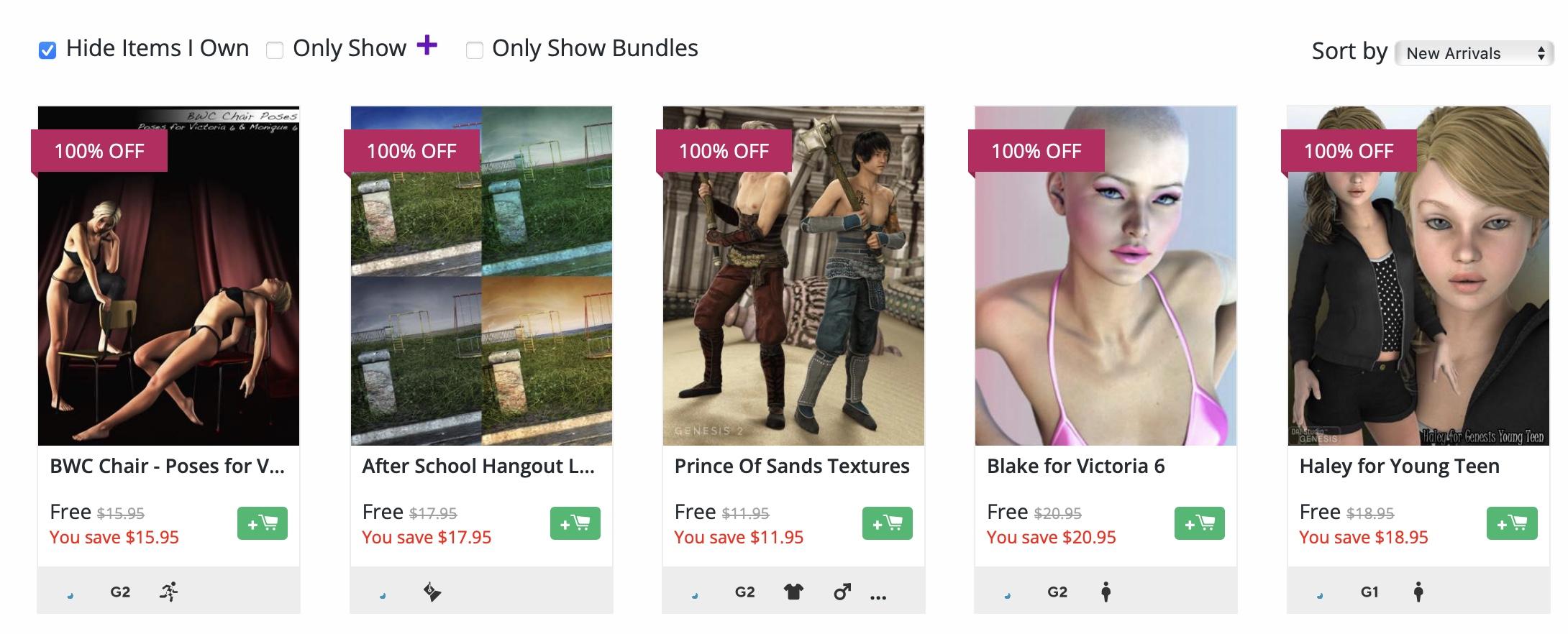The width and height of the screenshot is (1568, 634).
Task: Add BWC Chair Poses to cart
Action: [x=263, y=523]
